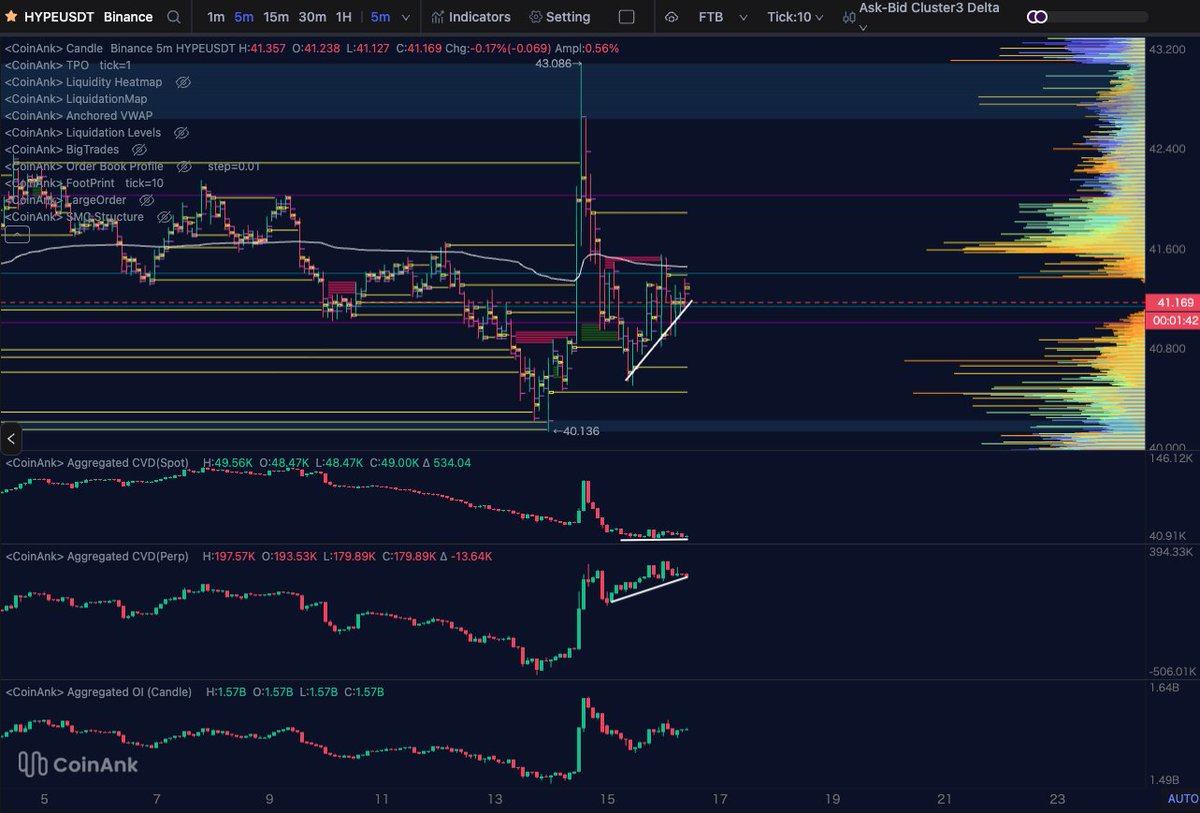Select the 30m timeframe
This screenshot has height=813, width=1200.
click(312, 17)
